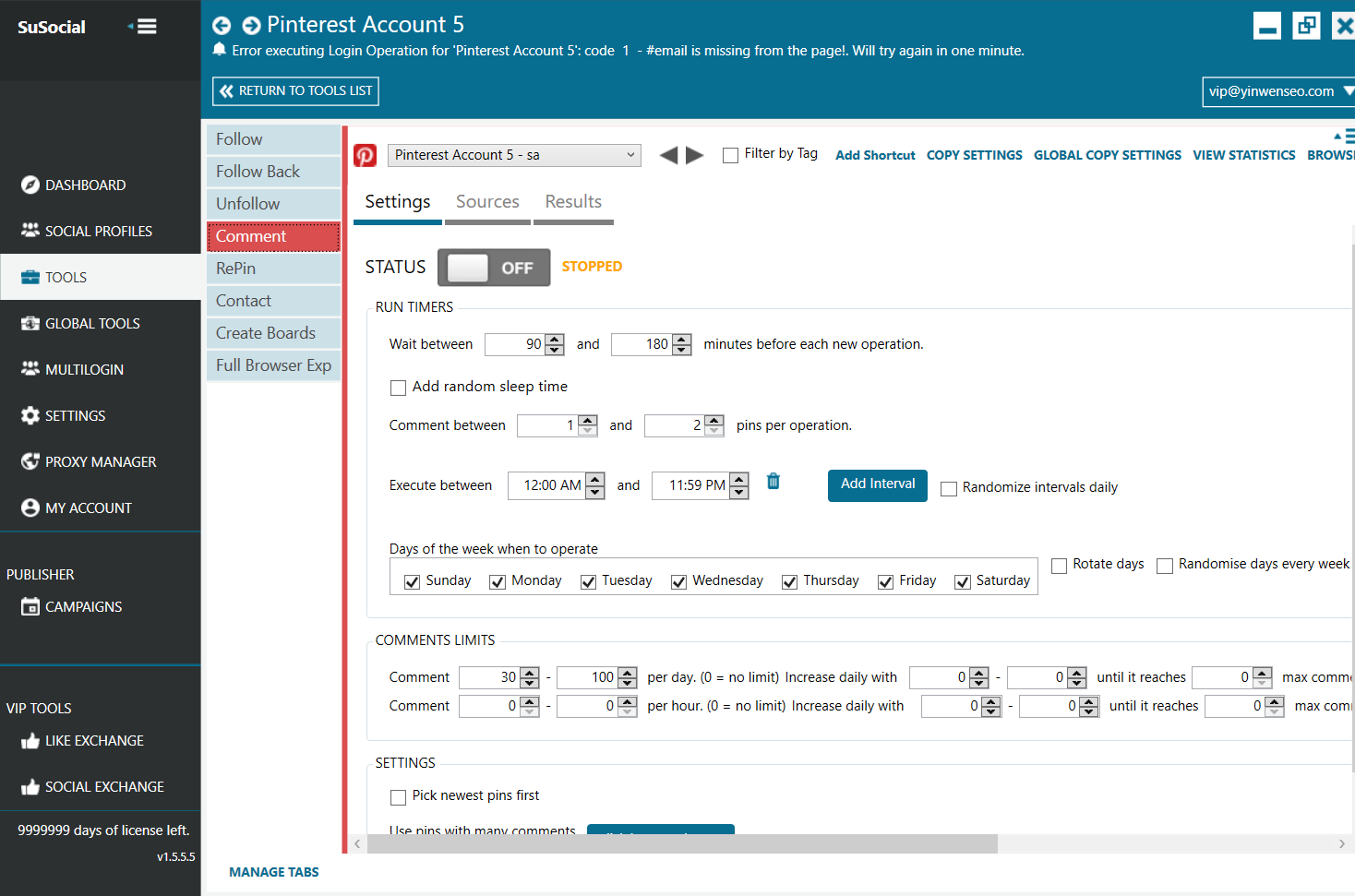Image resolution: width=1355 pixels, height=896 pixels.
Task: Click the Add Interval button
Action: (x=877, y=484)
